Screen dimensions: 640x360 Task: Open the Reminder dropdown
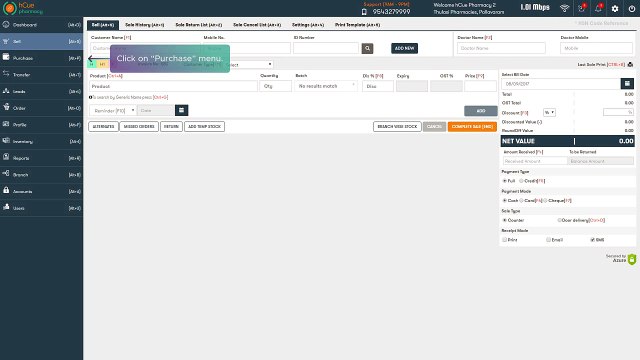pos(113,110)
